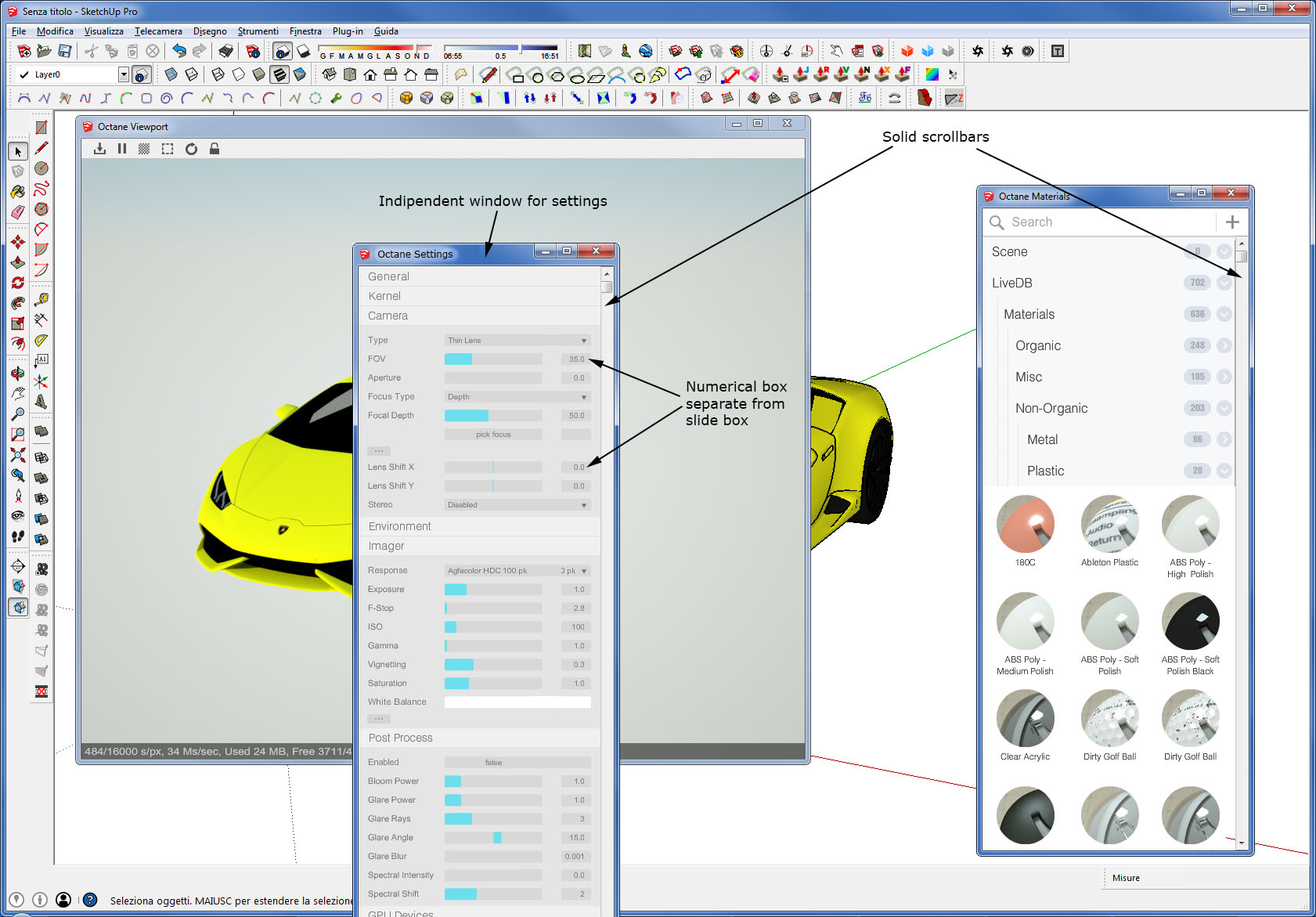The width and height of the screenshot is (1316, 917).
Task: Open the Stereo dropdown
Action: click(517, 504)
